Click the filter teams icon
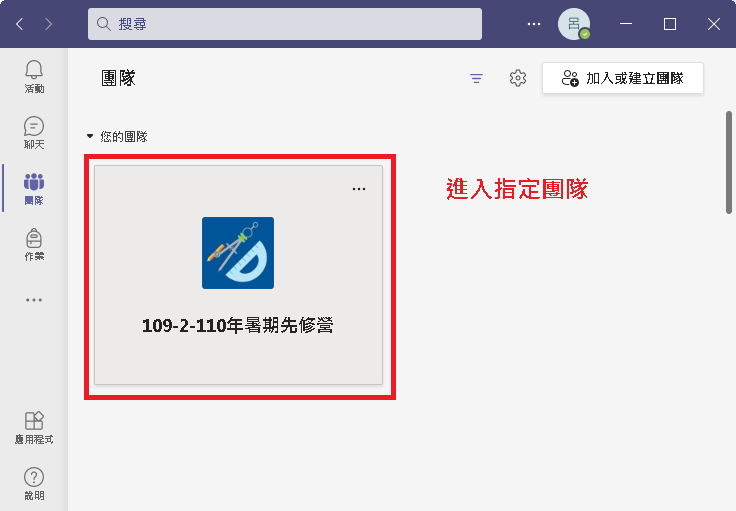Screen dimensions: 736x511 (476, 78)
